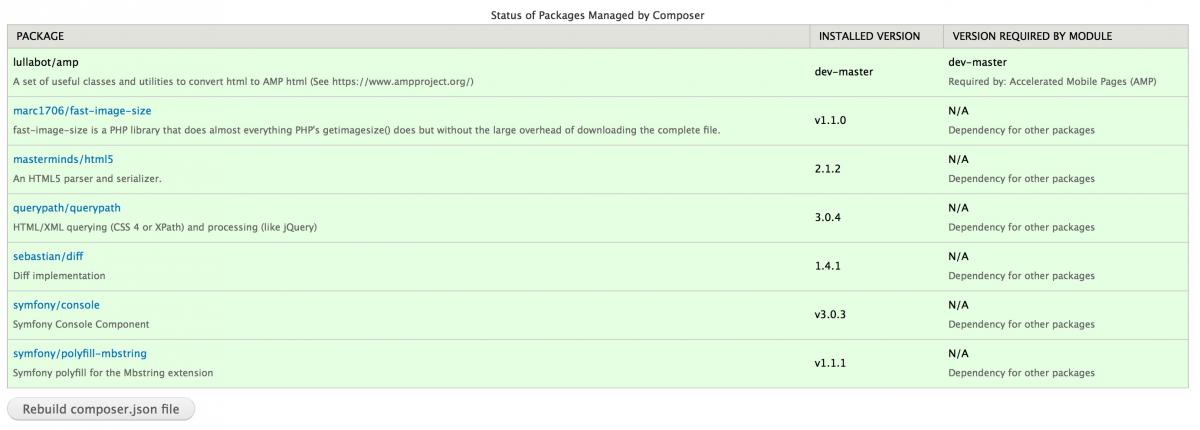This screenshot has height=430, width=1200.
Task: Click the Required by: Accelerated Mobile Pages text
Action: pyautogui.click(x=1052, y=81)
